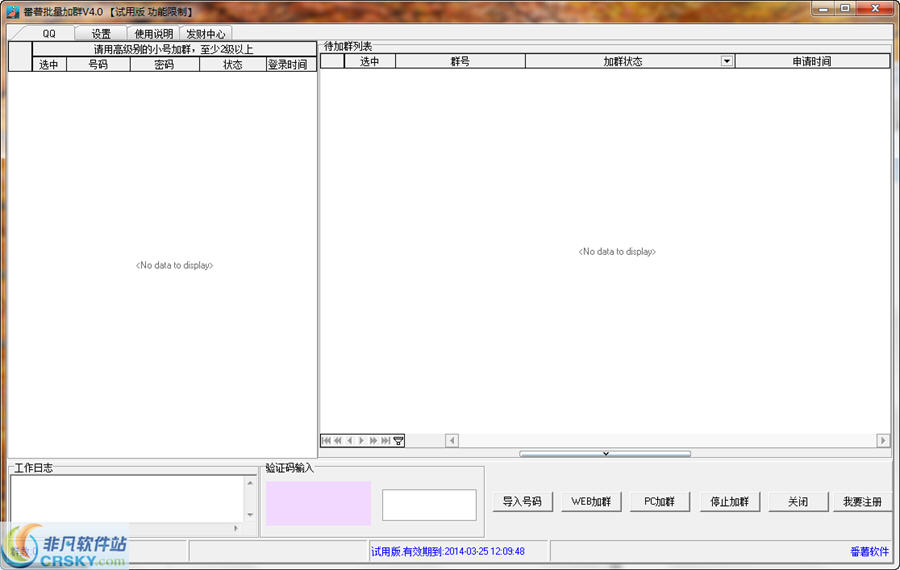This screenshot has width=900, height=570.
Task: Switch to the 设置 tab
Action: [x=102, y=34]
